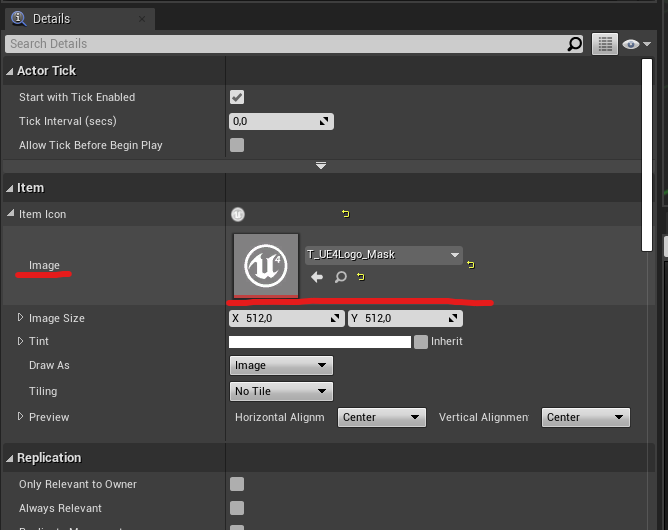Click the Search Details input field

285,44
